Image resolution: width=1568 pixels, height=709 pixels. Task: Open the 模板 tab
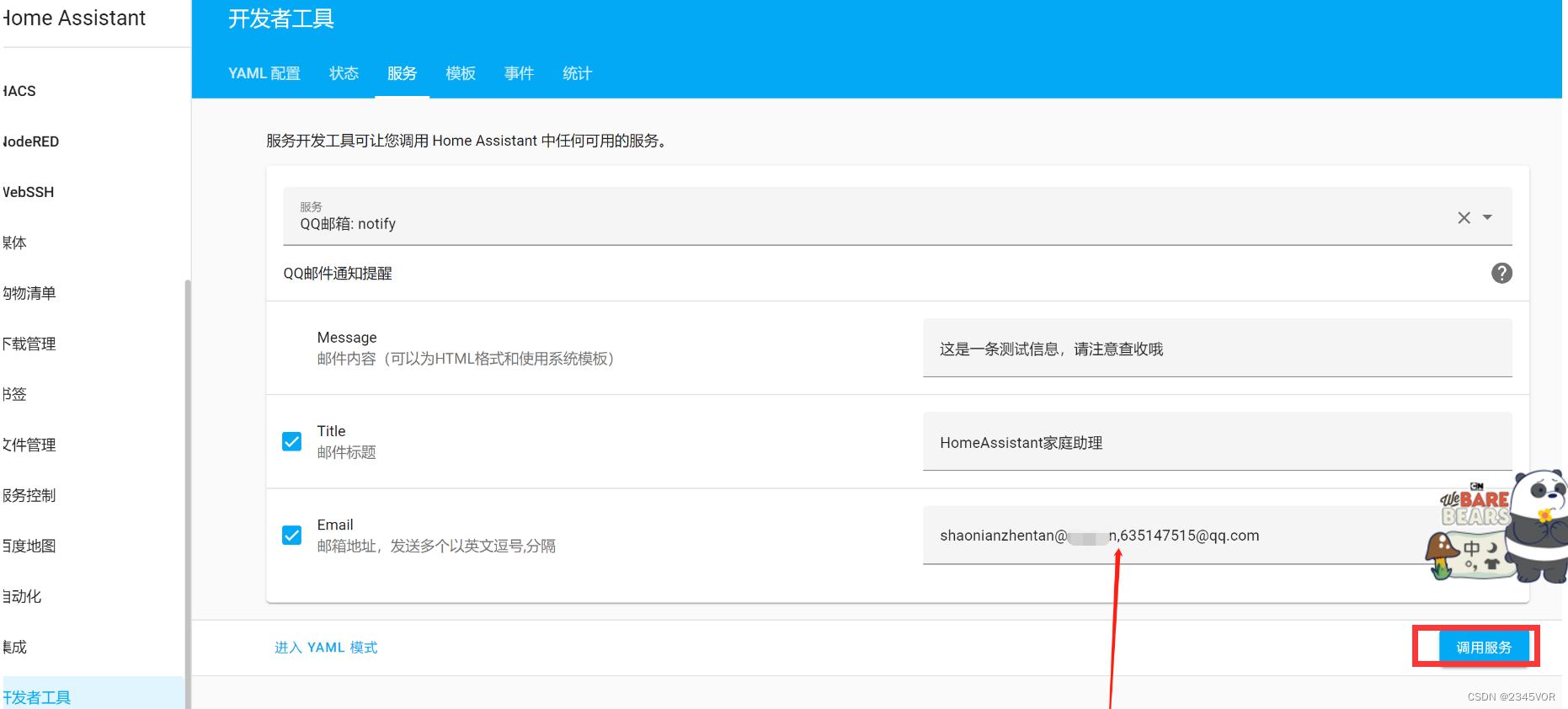click(461, 73)
